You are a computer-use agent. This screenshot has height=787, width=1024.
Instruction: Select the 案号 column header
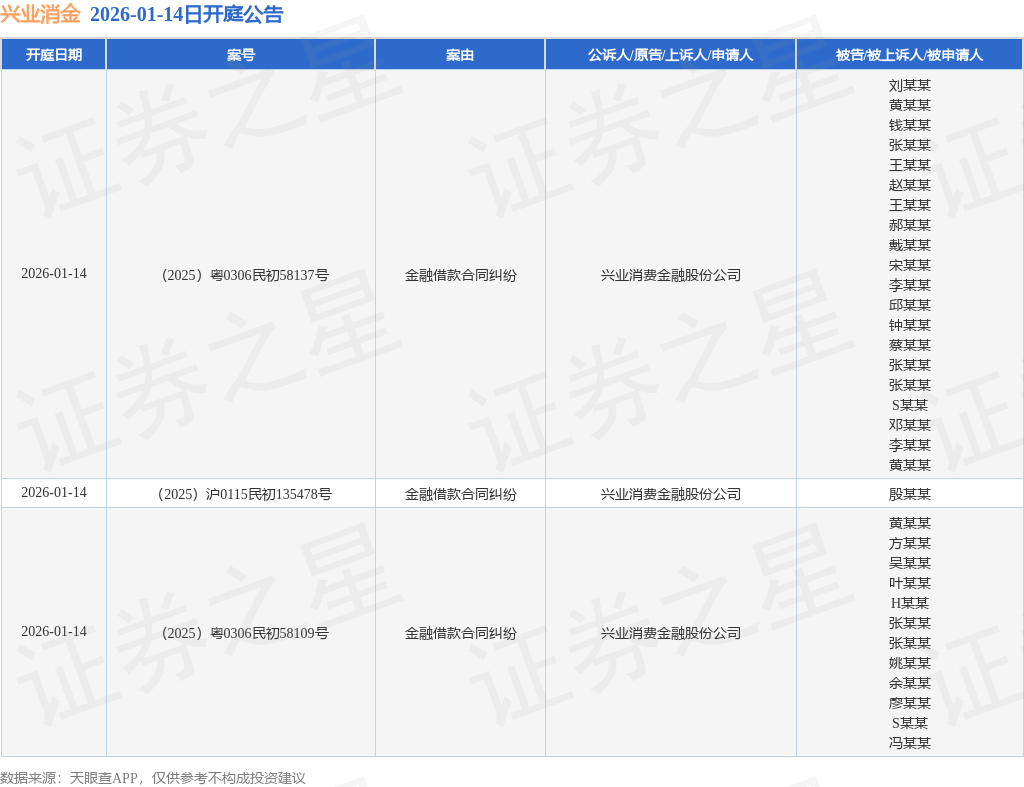point(241,55)
